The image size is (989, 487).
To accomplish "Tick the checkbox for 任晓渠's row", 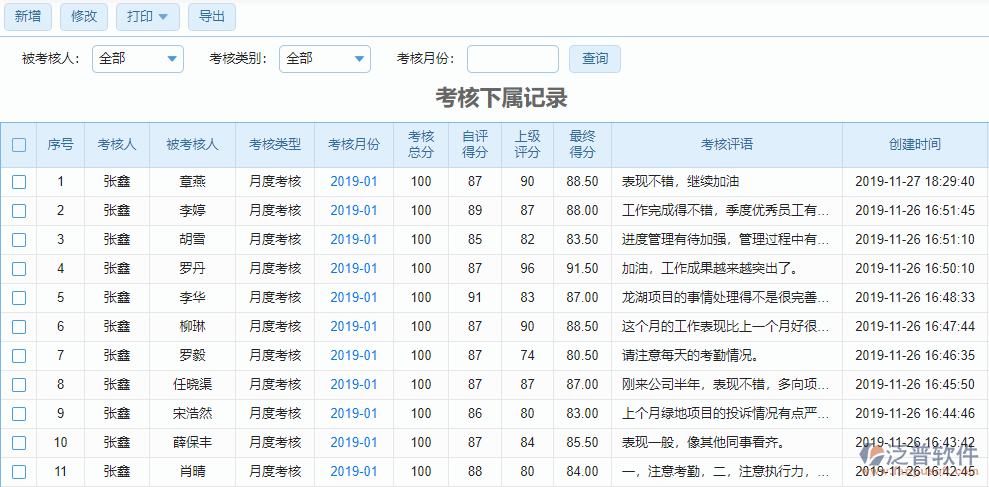I will point(19,385).
